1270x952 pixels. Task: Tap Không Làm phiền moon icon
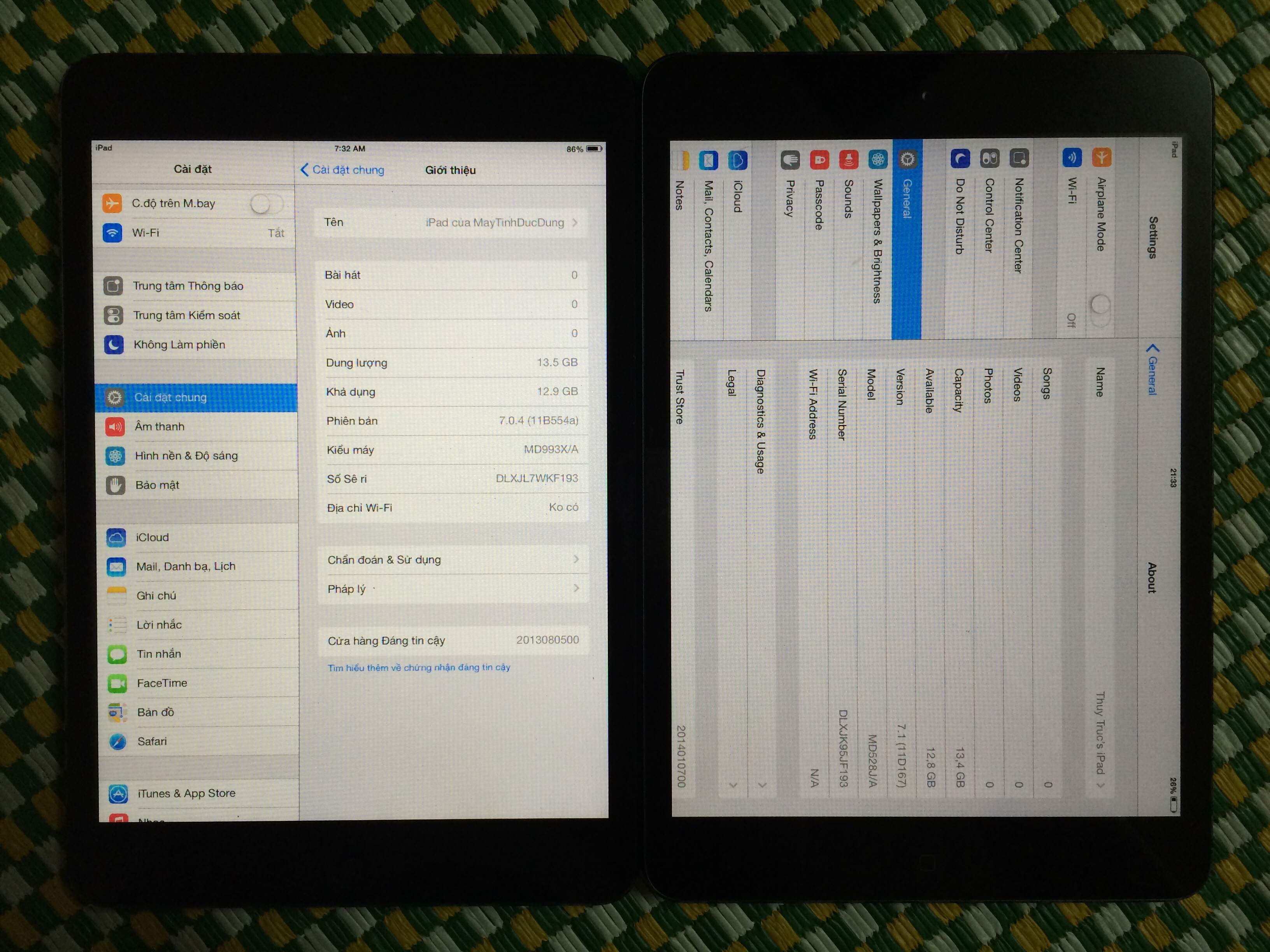coord(114,344)
